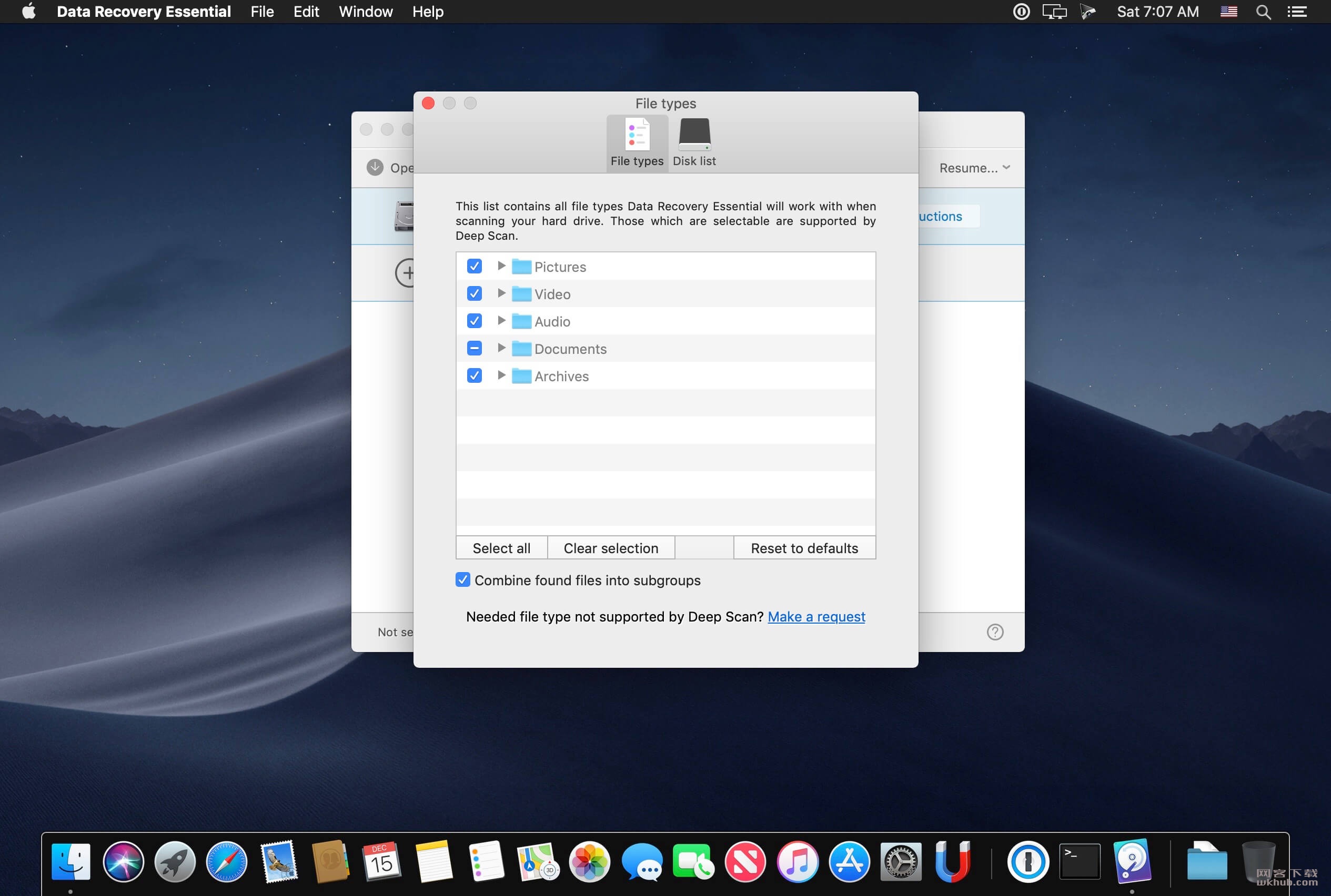Open Messages from the dock
1331x896 pixels.
click(641, 862)
